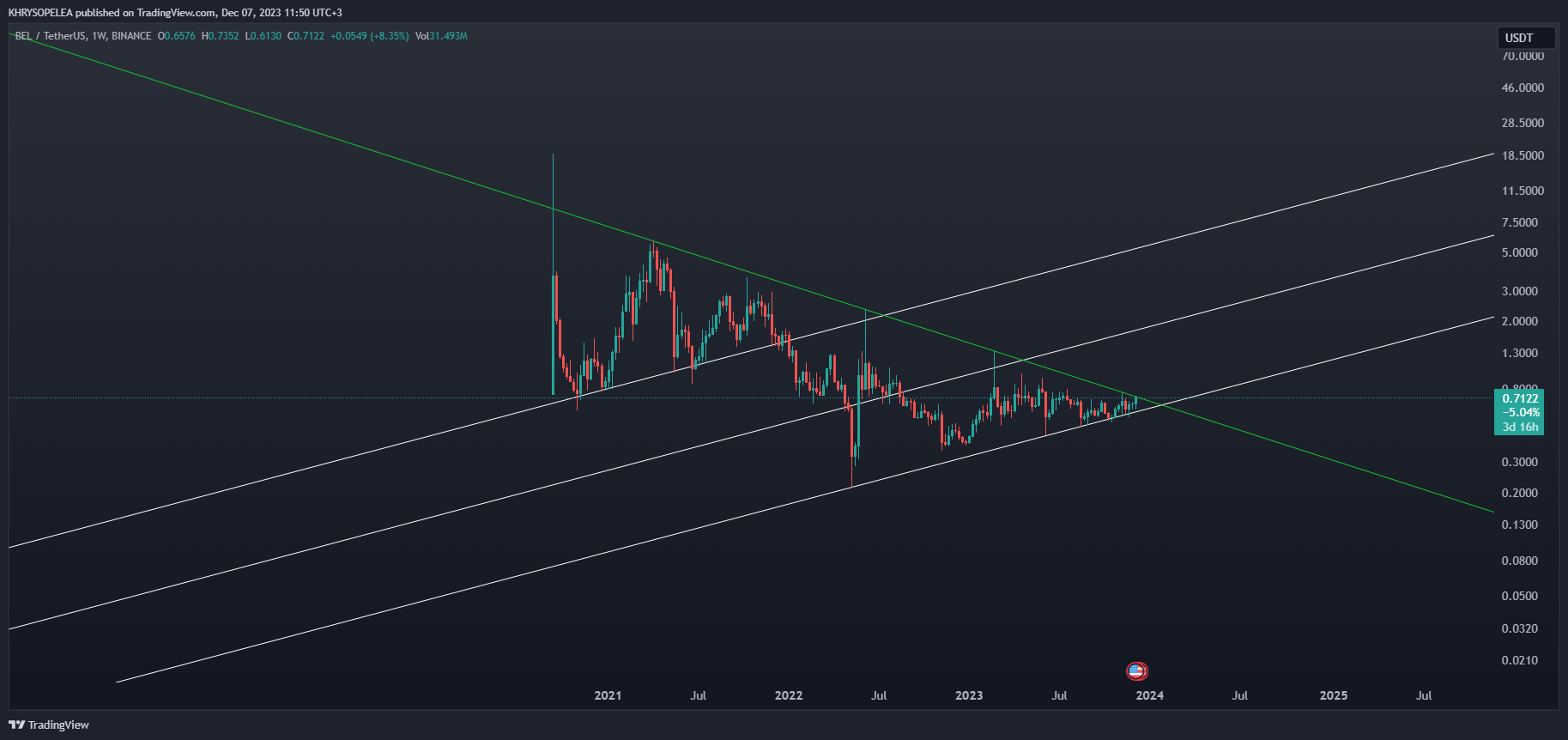Click the 2.0000 price axis label
This screenshot has width=1568, height=740.
(x=1520, y=321)
